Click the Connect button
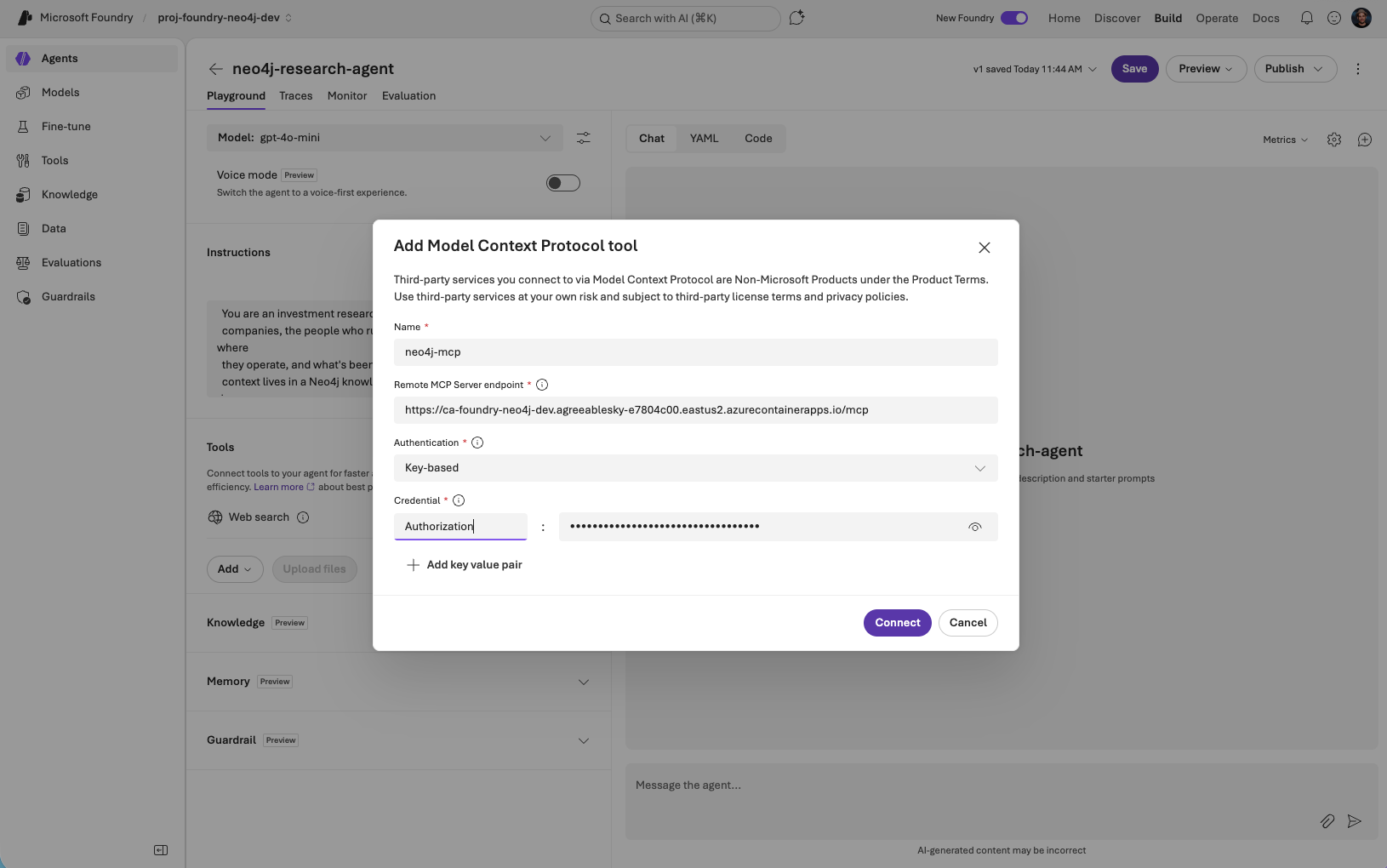1387x868 pixels. pyautogui.click(x=898, y=623)
